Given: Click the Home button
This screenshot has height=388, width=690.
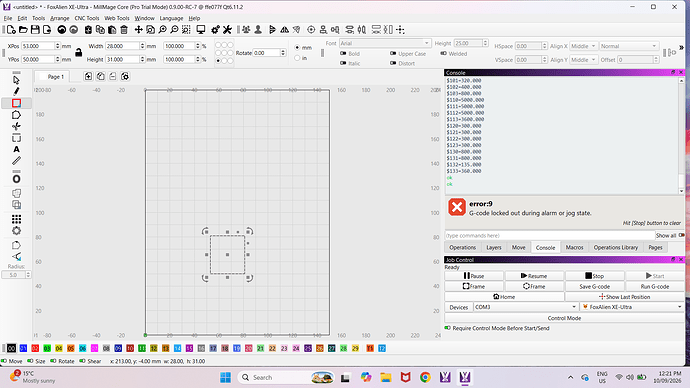Looking at the screenshot, I should point(504,297).
